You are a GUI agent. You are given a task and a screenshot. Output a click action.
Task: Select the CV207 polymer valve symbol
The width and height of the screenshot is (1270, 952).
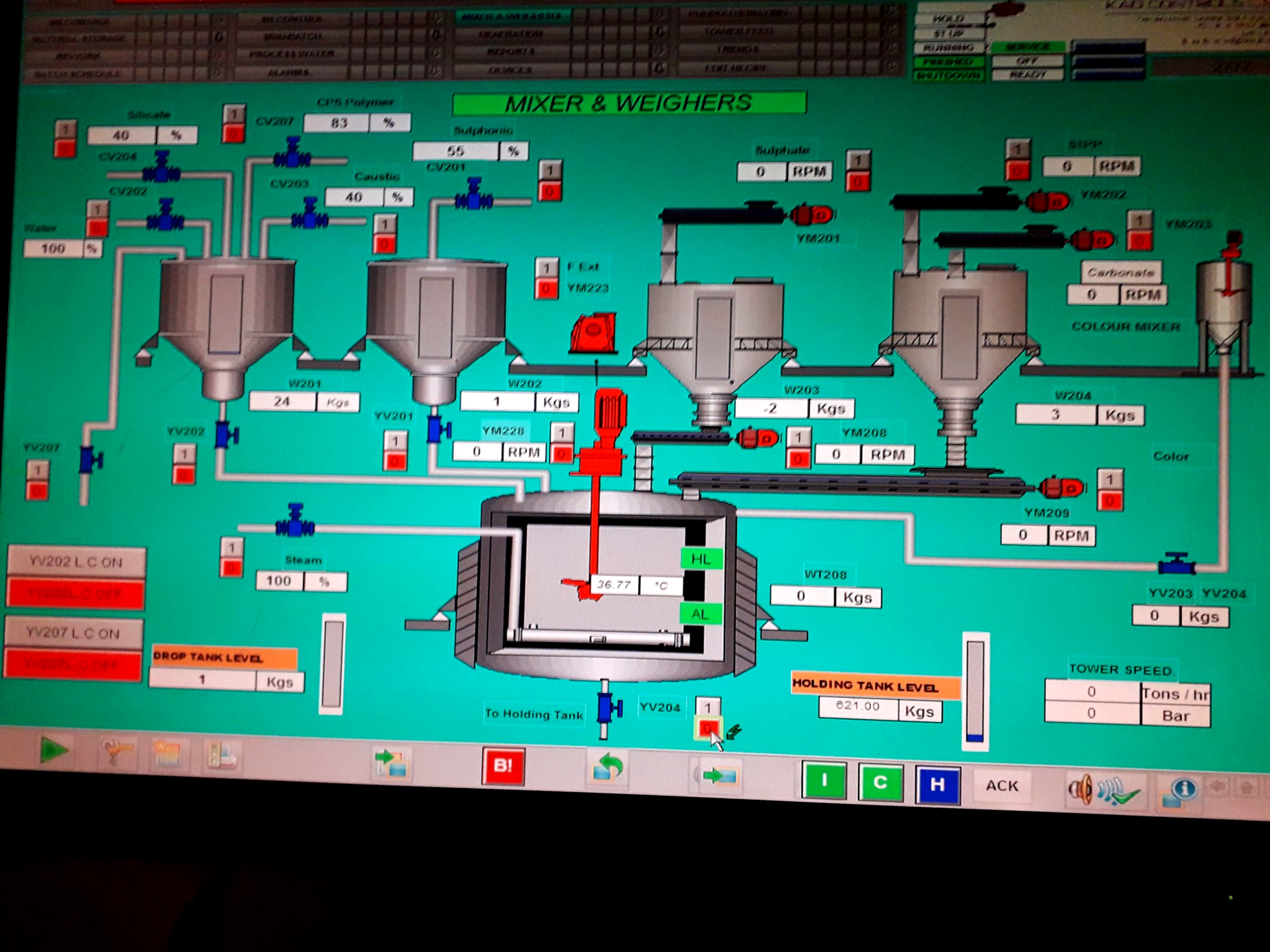click(292, 153)
